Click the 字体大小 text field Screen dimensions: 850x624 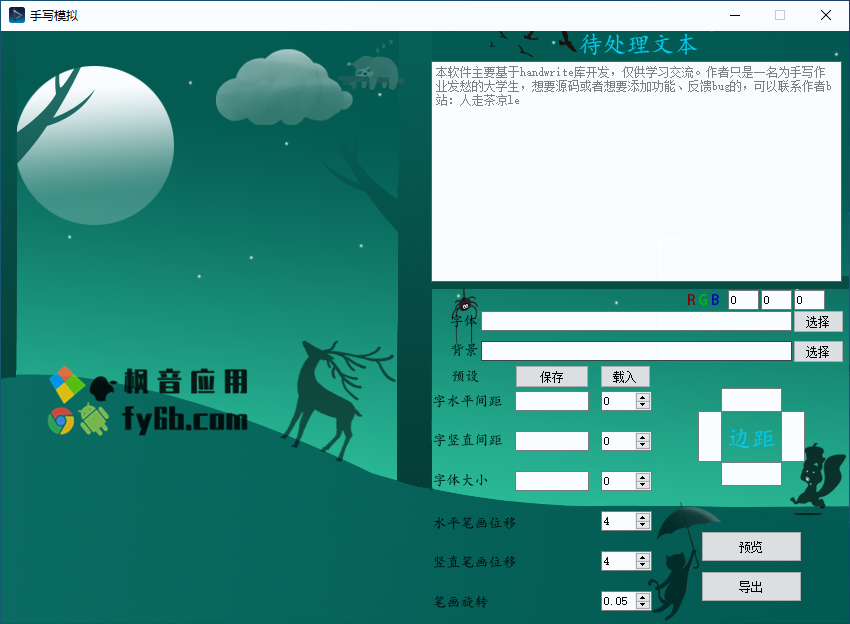point(552,481)
